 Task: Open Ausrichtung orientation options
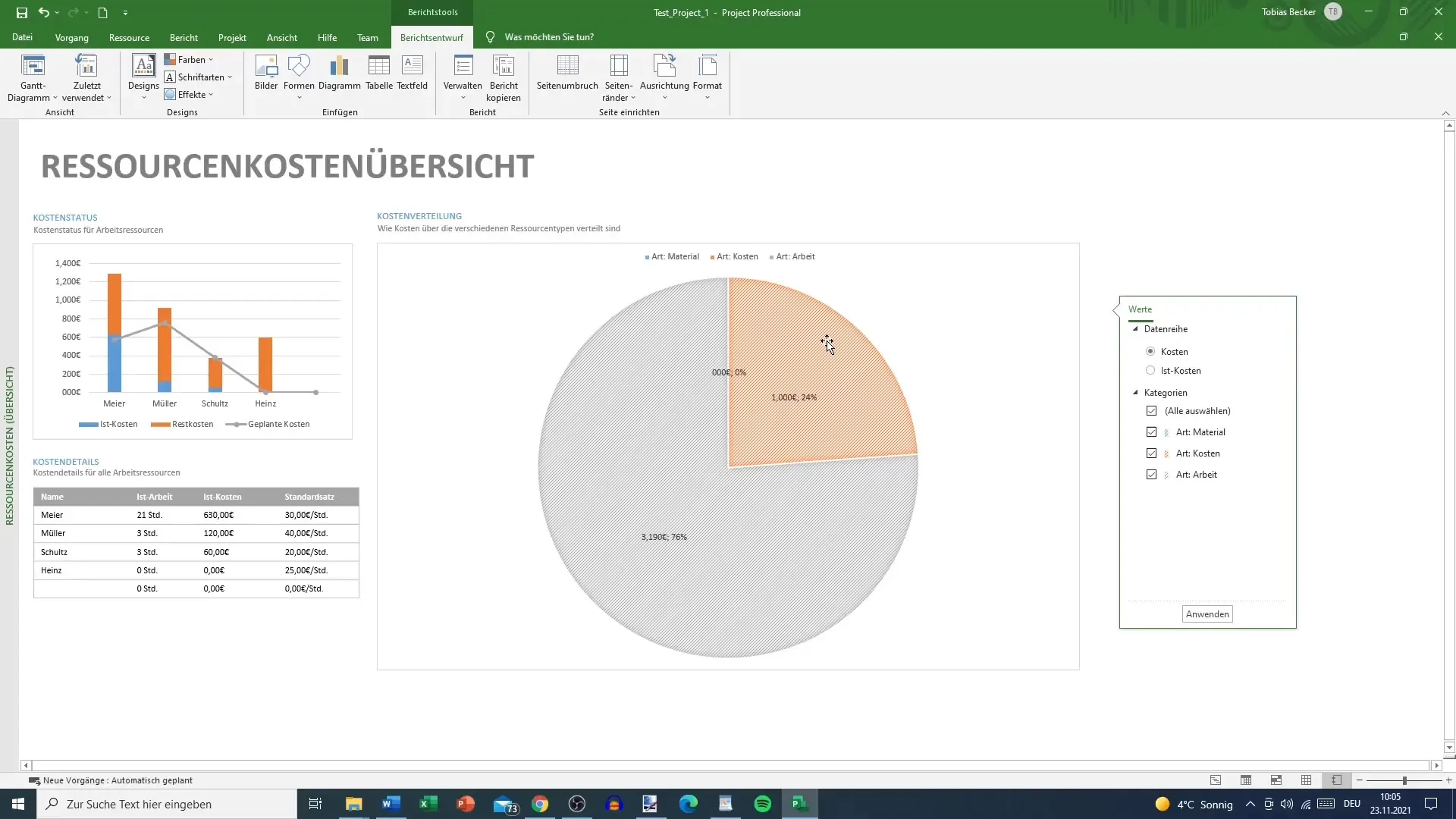(x=664, y=77)
